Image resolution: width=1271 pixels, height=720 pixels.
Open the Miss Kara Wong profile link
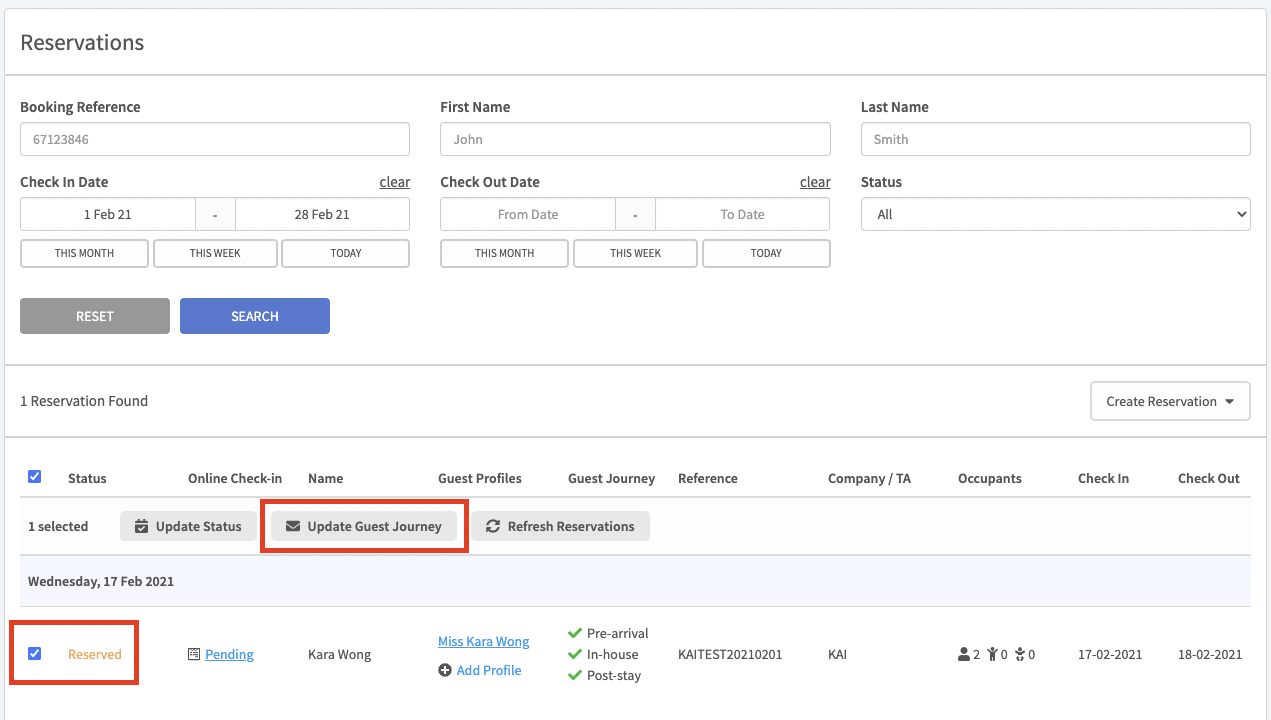(x=483, y=641)
